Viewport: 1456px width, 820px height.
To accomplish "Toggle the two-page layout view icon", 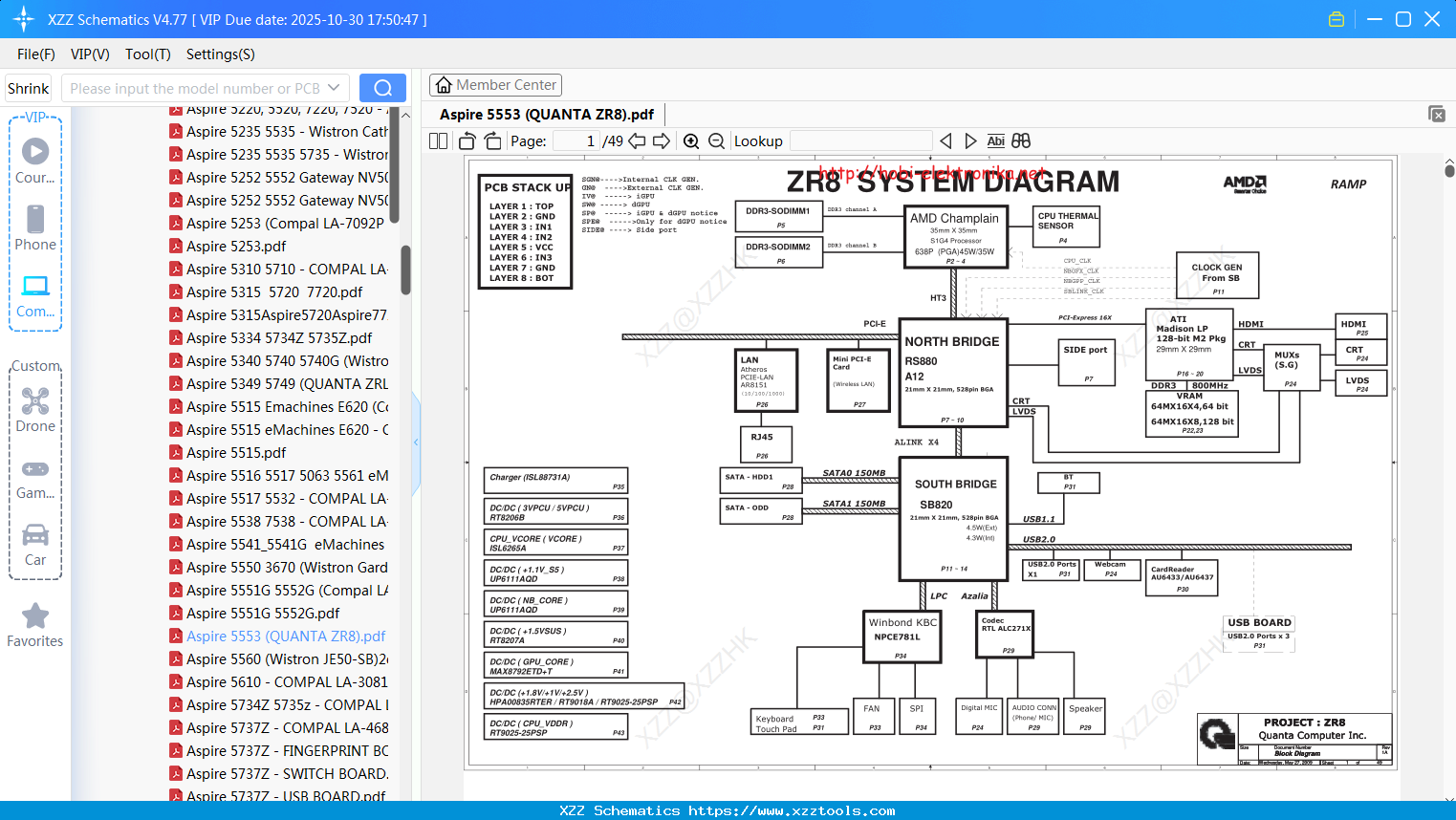I will 439,140.
